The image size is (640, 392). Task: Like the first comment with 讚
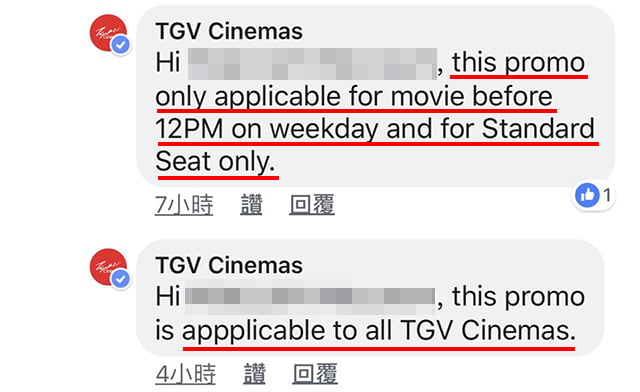tap(251, 205)
